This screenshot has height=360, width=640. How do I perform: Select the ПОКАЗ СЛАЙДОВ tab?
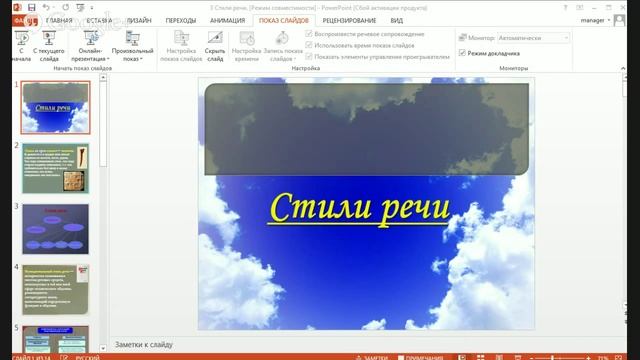coord(284,20)
